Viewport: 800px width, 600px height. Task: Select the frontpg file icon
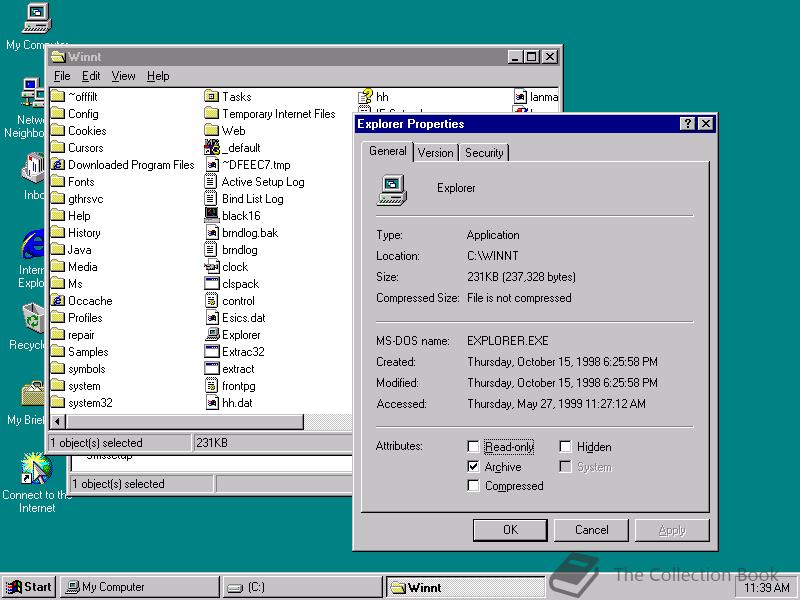(212, 386)
